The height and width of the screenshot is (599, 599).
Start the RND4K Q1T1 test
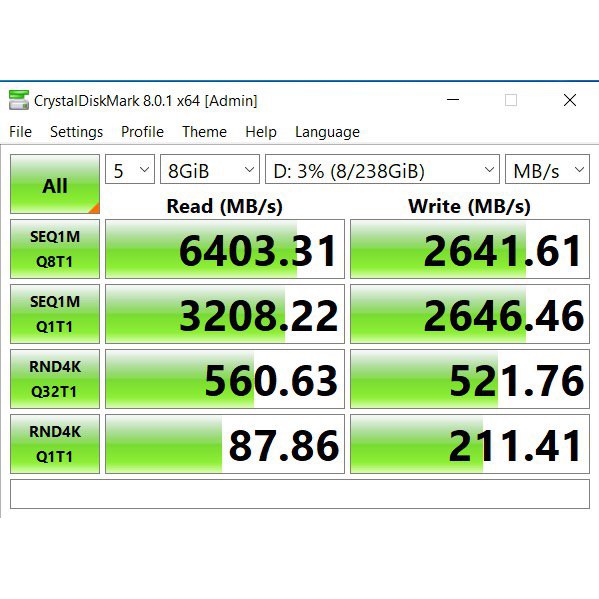pos(55,444)
